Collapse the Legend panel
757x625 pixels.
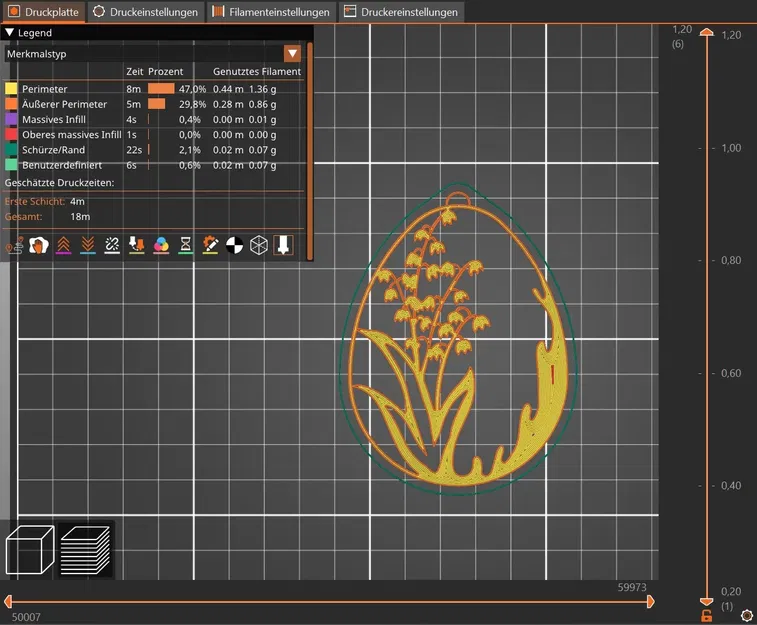(x=10, y=32)
